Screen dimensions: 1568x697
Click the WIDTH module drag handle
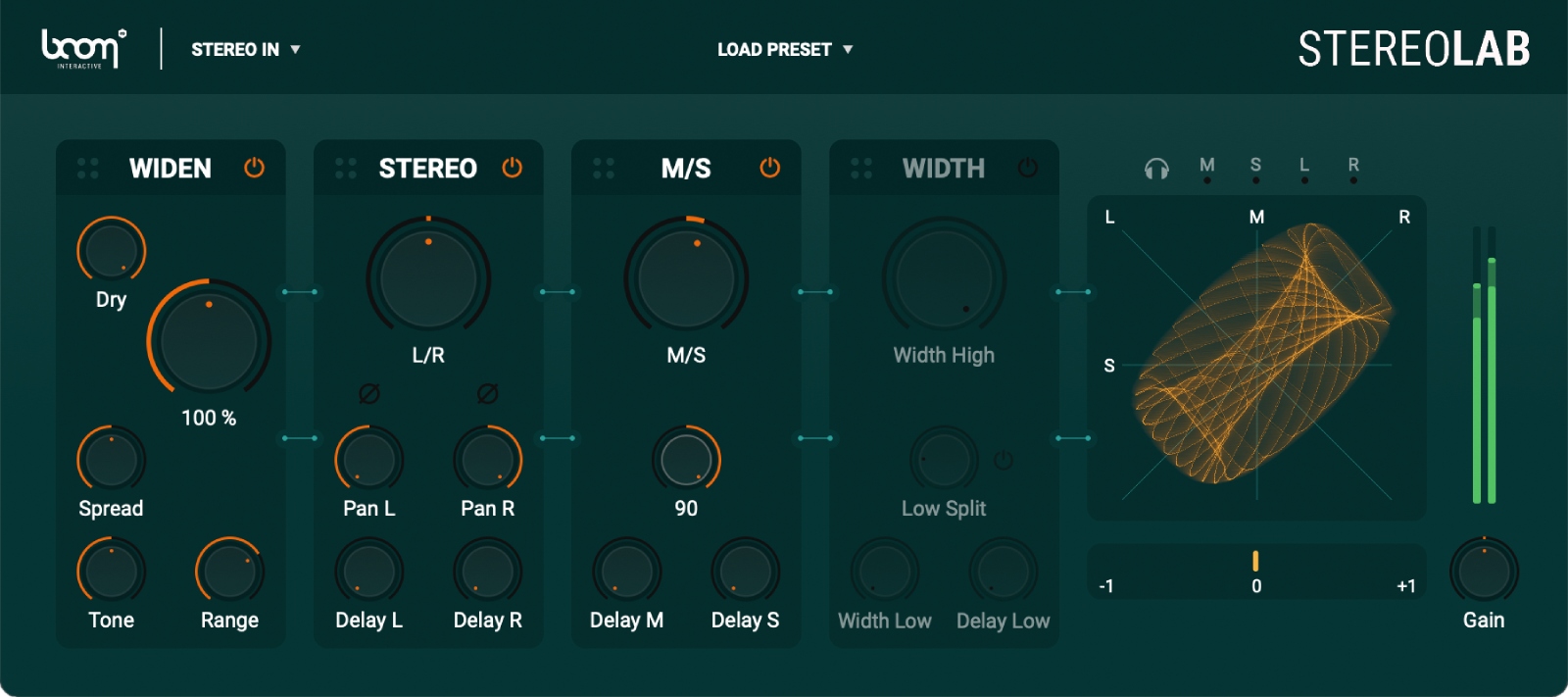861,169
